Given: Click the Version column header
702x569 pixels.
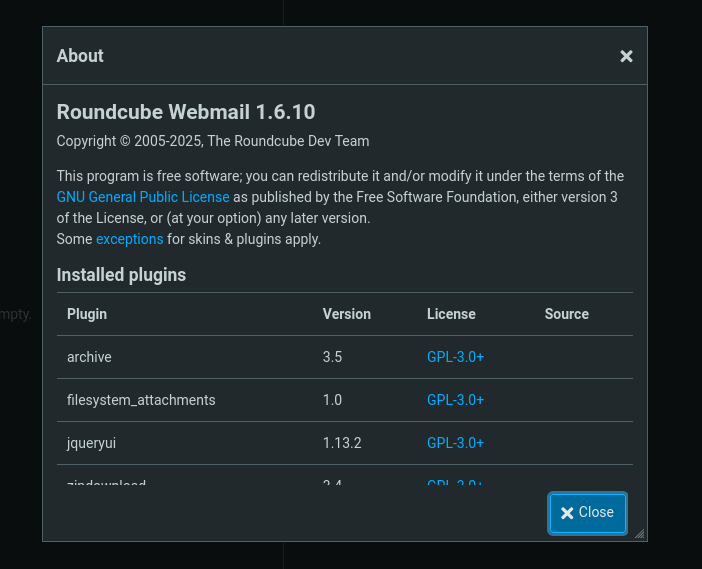Looking at the screenshot, I should click(347, 314).
